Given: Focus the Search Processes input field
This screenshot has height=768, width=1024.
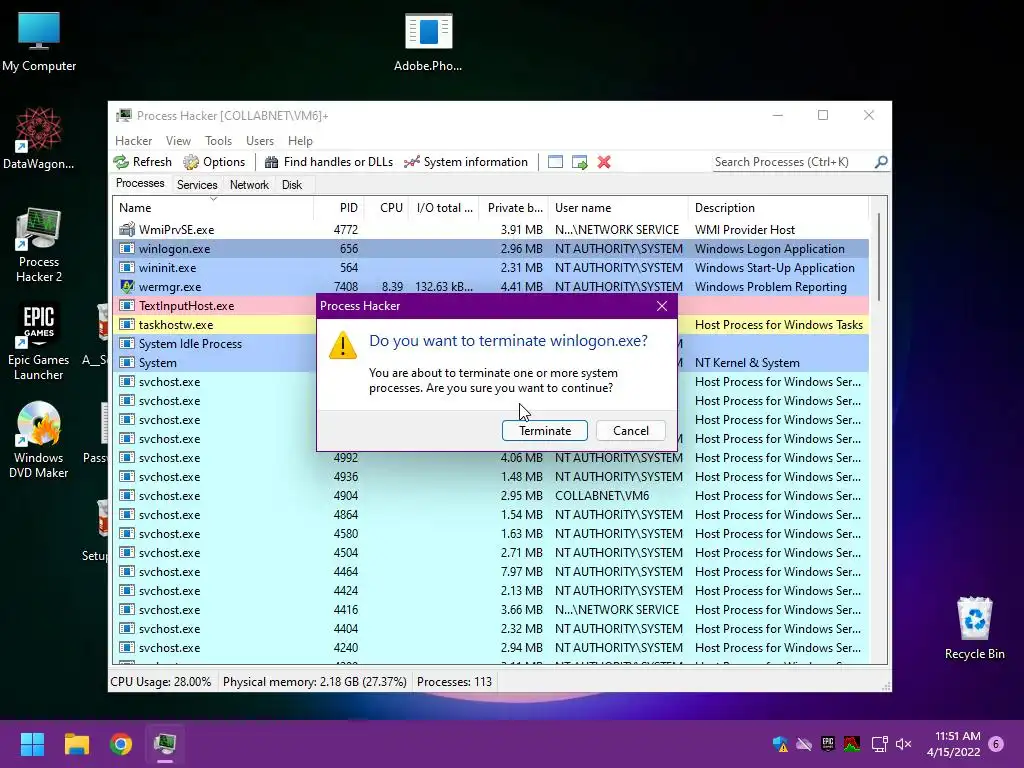Looking at the screenshot, I should click(792, 162).
